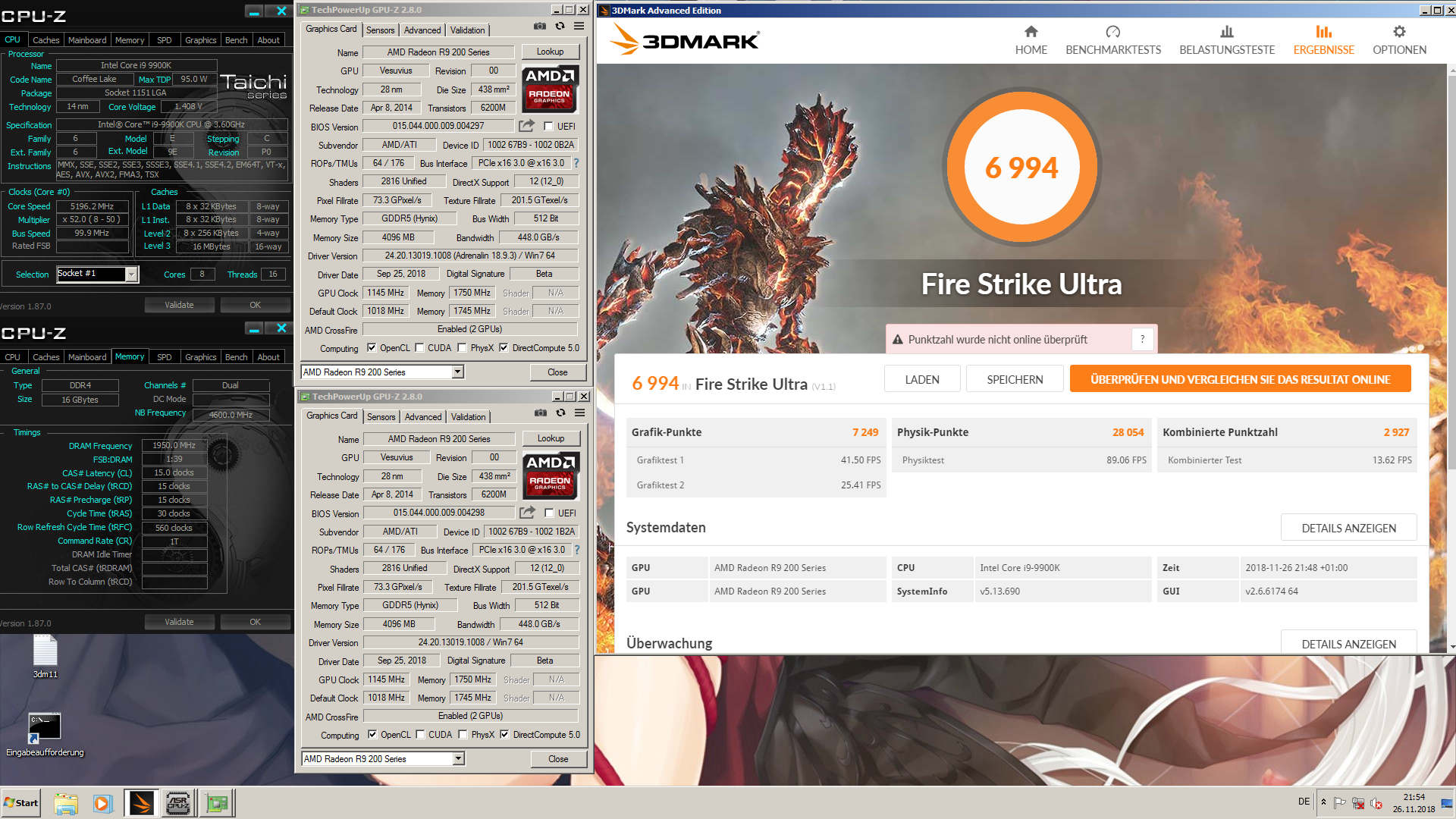Toggle the CUDA checkbox in top GPU-Z

419,348
